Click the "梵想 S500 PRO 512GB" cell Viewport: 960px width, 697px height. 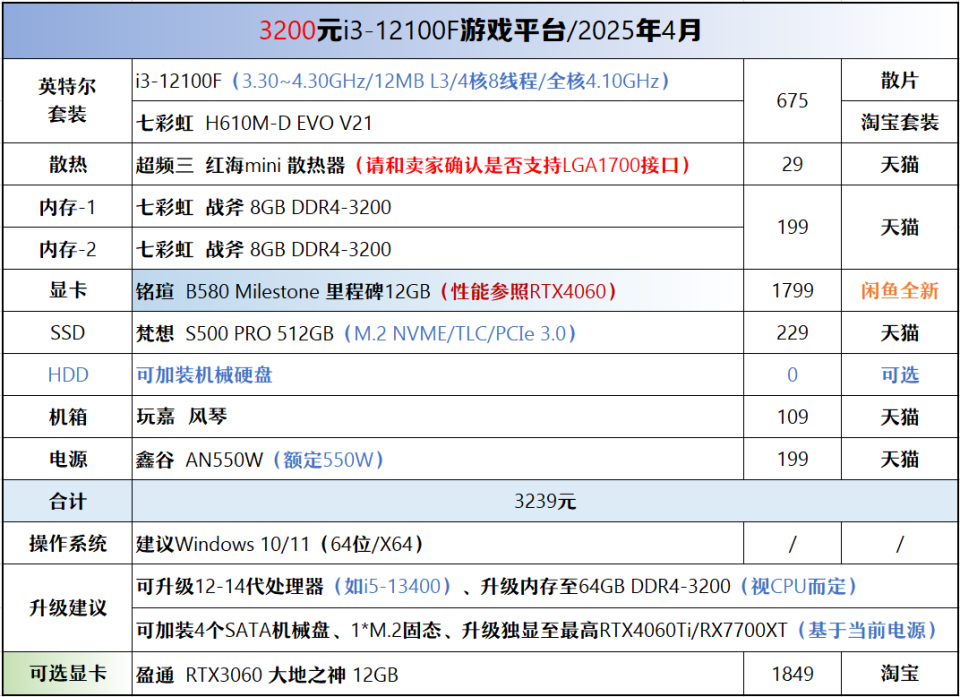pyautogui.click(x=438, y=333)
